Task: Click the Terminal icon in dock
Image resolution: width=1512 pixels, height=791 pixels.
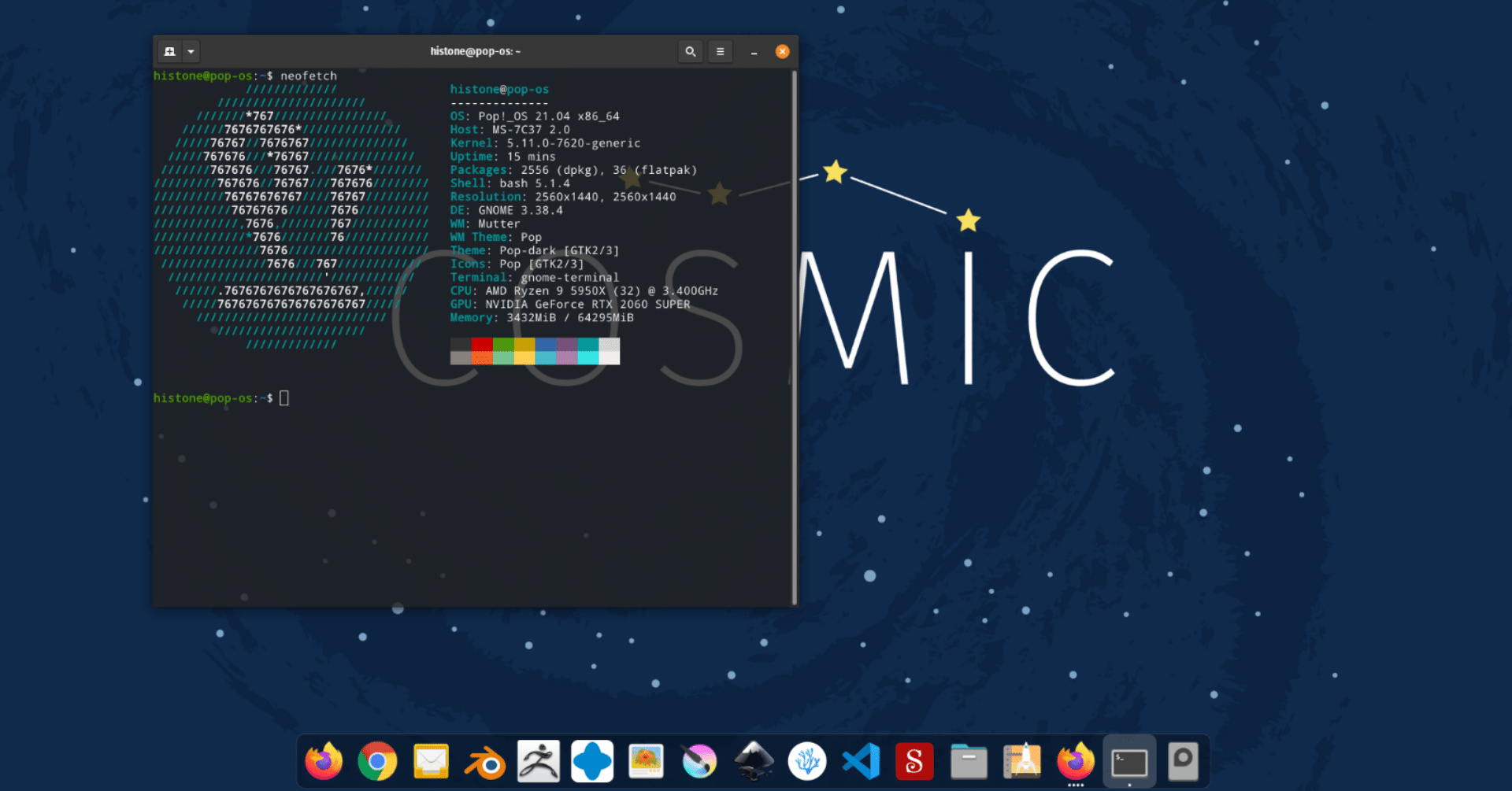Action: (1129, 761)
